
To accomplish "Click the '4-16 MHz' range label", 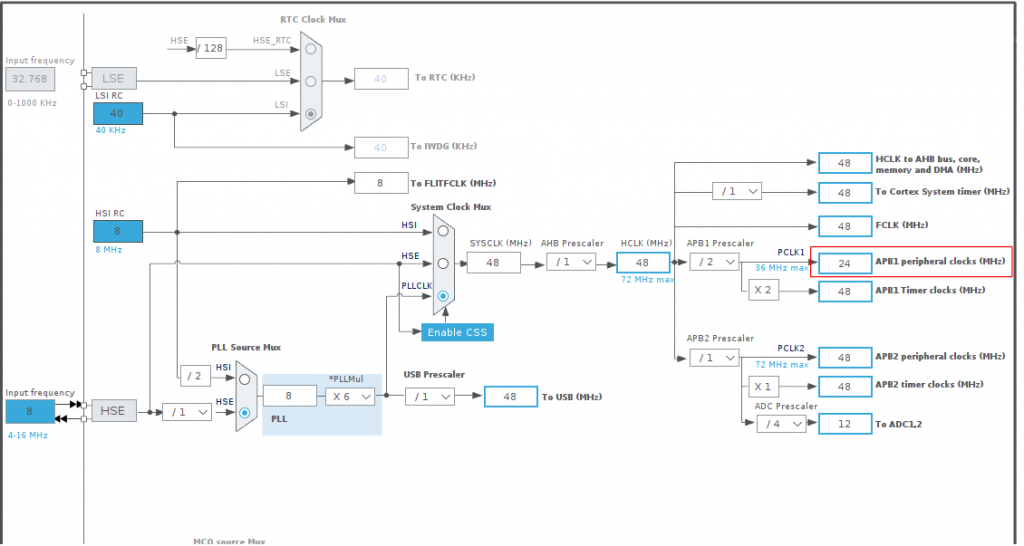I will pos(27,435).
